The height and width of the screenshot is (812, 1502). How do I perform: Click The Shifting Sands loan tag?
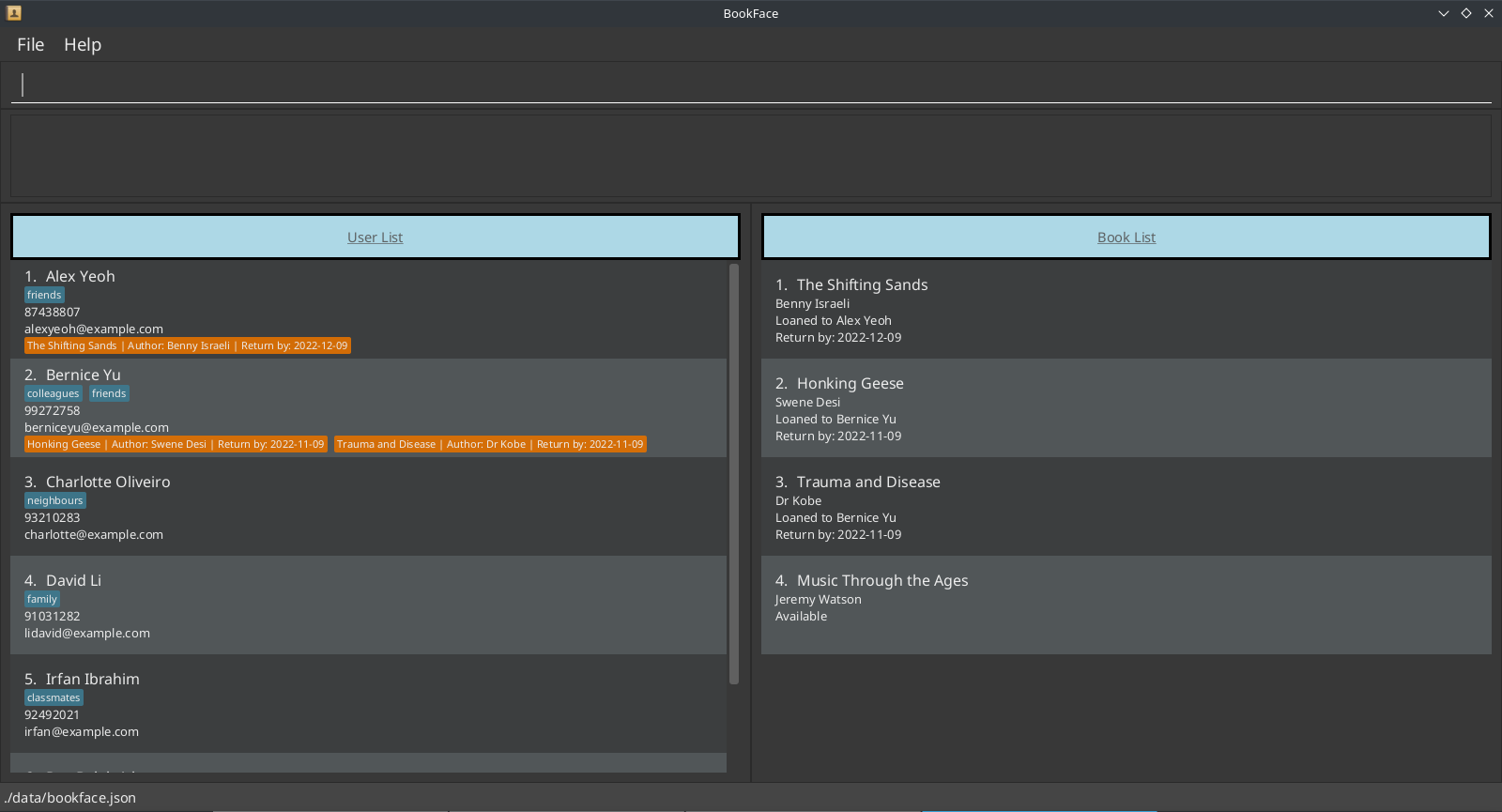[188, 345]
